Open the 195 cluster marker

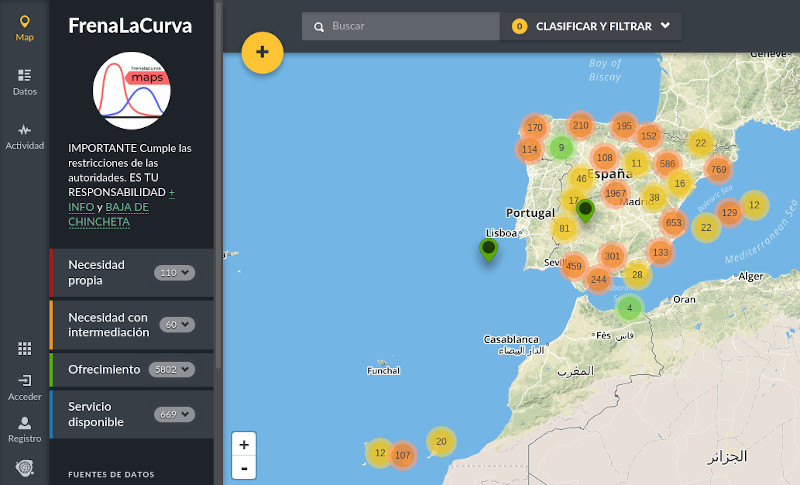(x=624, y=125)
